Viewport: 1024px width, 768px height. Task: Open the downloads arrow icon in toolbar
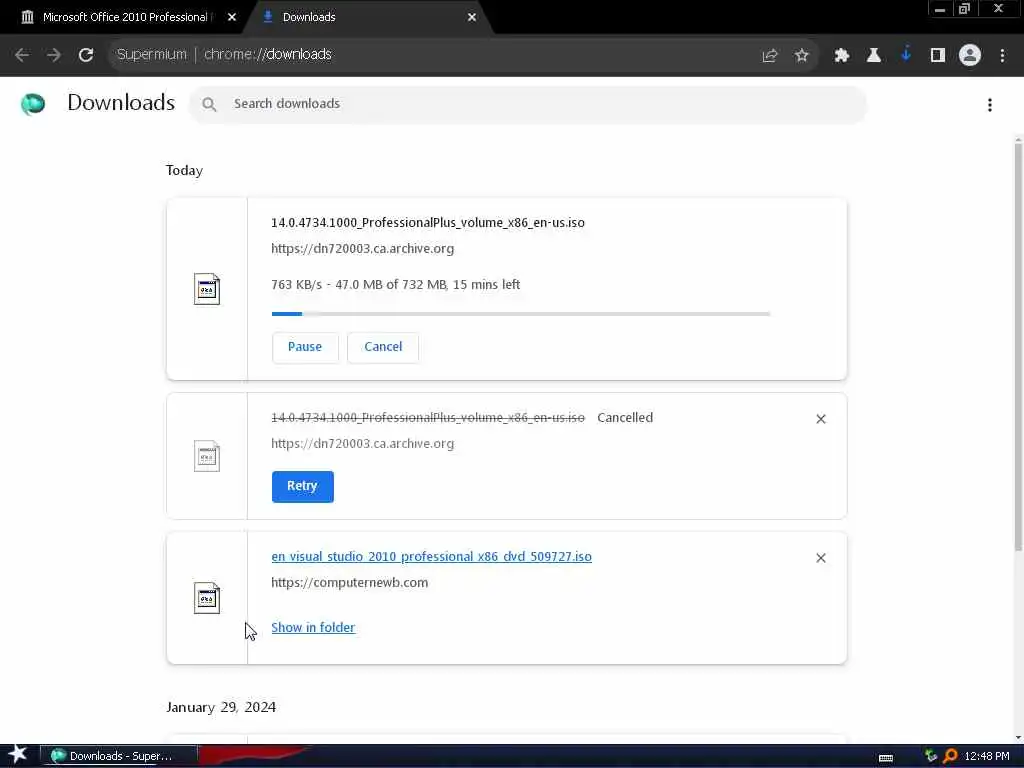click(x=906, y=54)
